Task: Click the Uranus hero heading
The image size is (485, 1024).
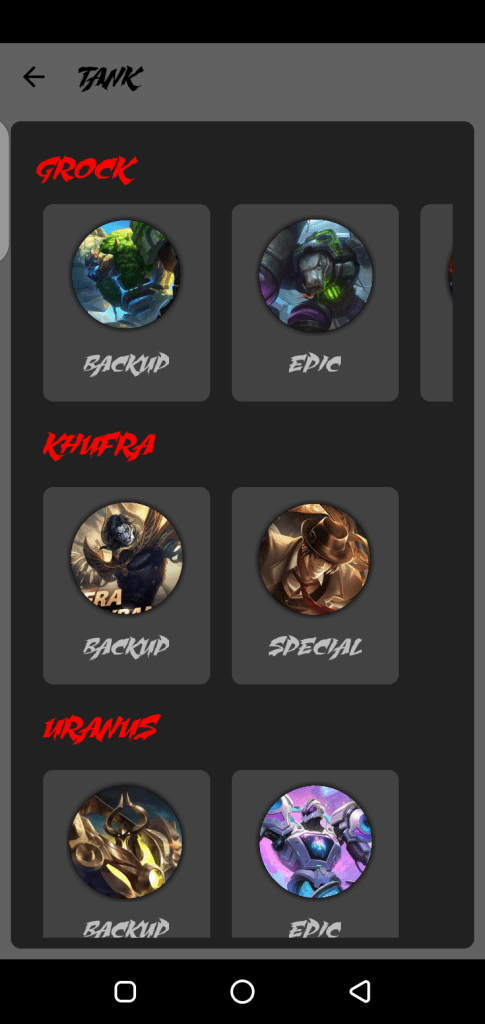Action: (x=101, y=728)
